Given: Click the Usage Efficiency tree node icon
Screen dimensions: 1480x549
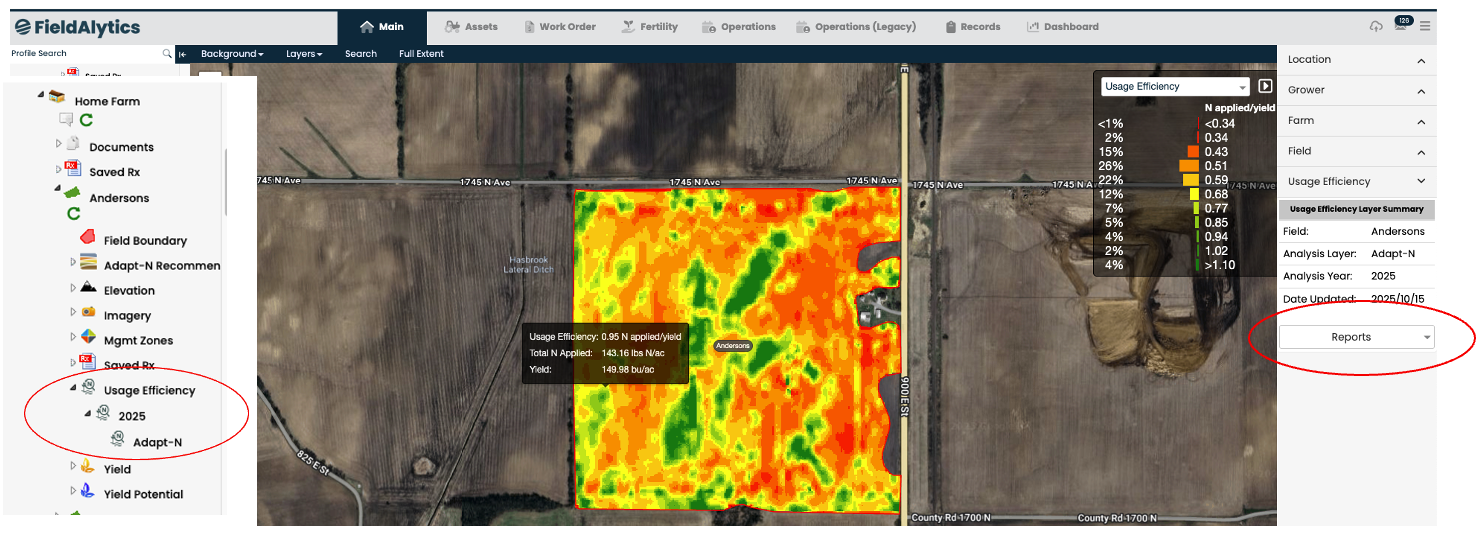Looking at the screenshot, I should click(x=88, y=388).
